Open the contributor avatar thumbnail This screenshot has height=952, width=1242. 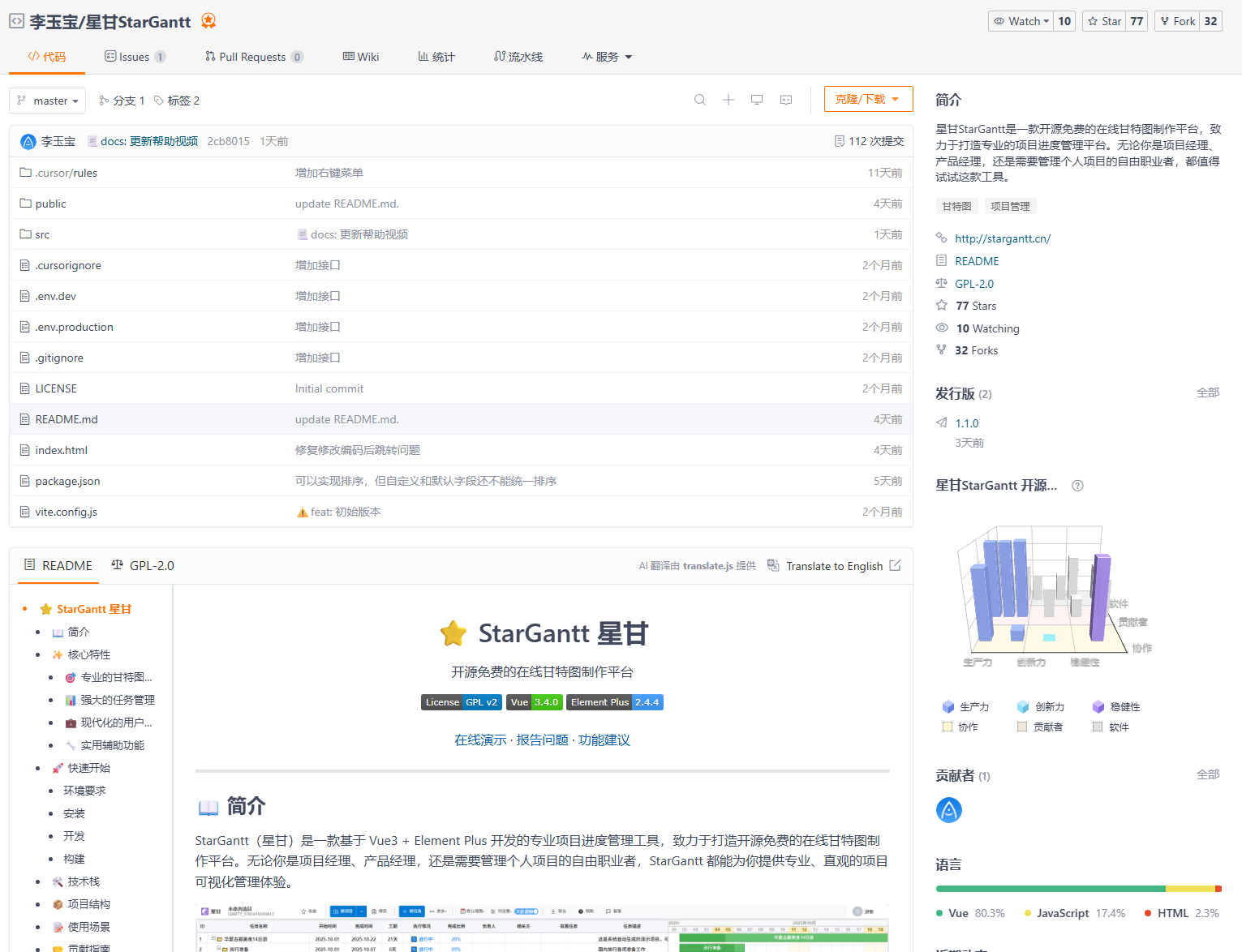(x=948, y=809)
